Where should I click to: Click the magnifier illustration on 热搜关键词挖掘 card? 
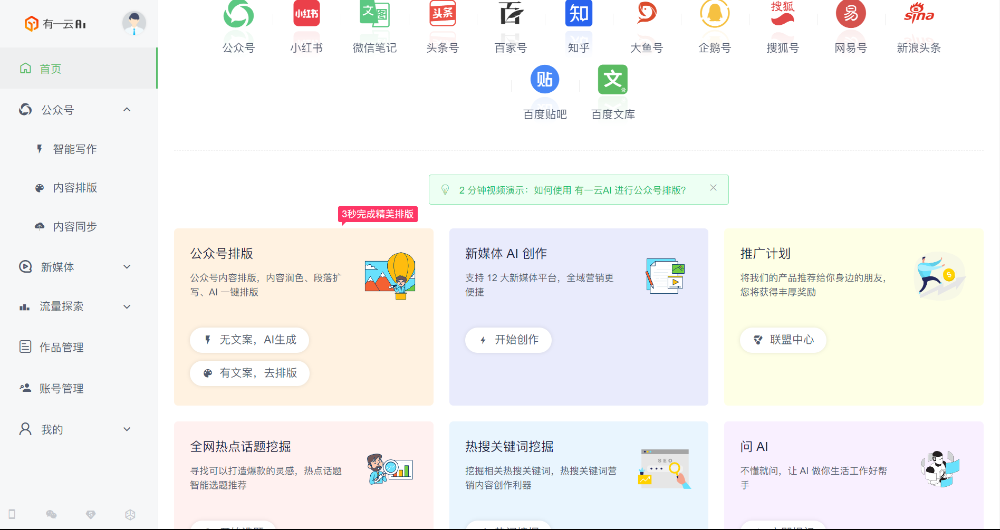pyautogui.click(x=665, y=469)
